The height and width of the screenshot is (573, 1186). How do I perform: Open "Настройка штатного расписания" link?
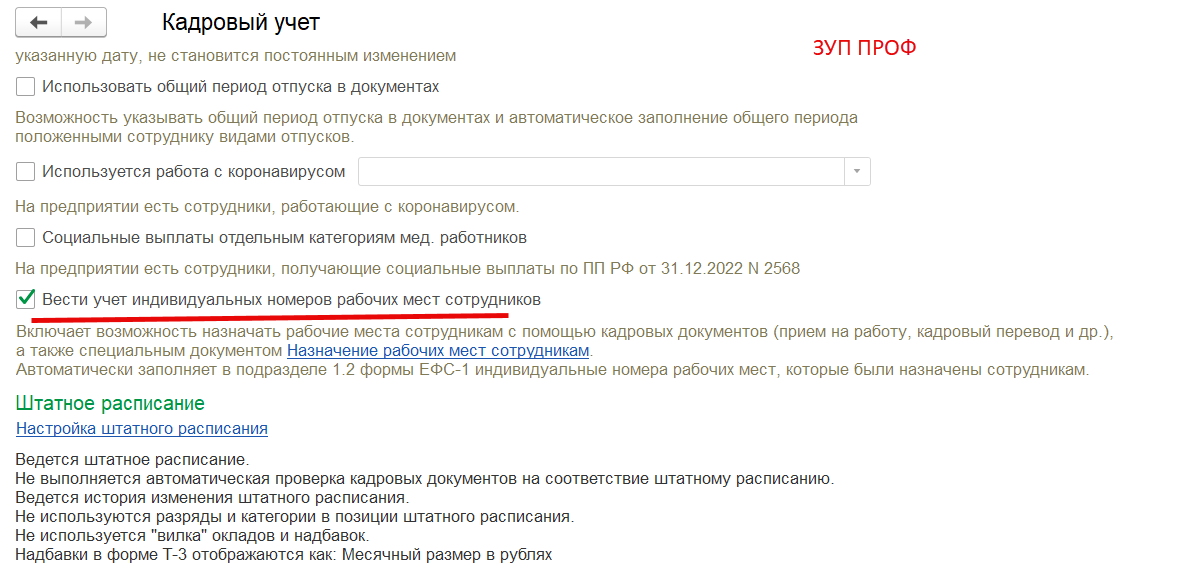tap(142, 429)
